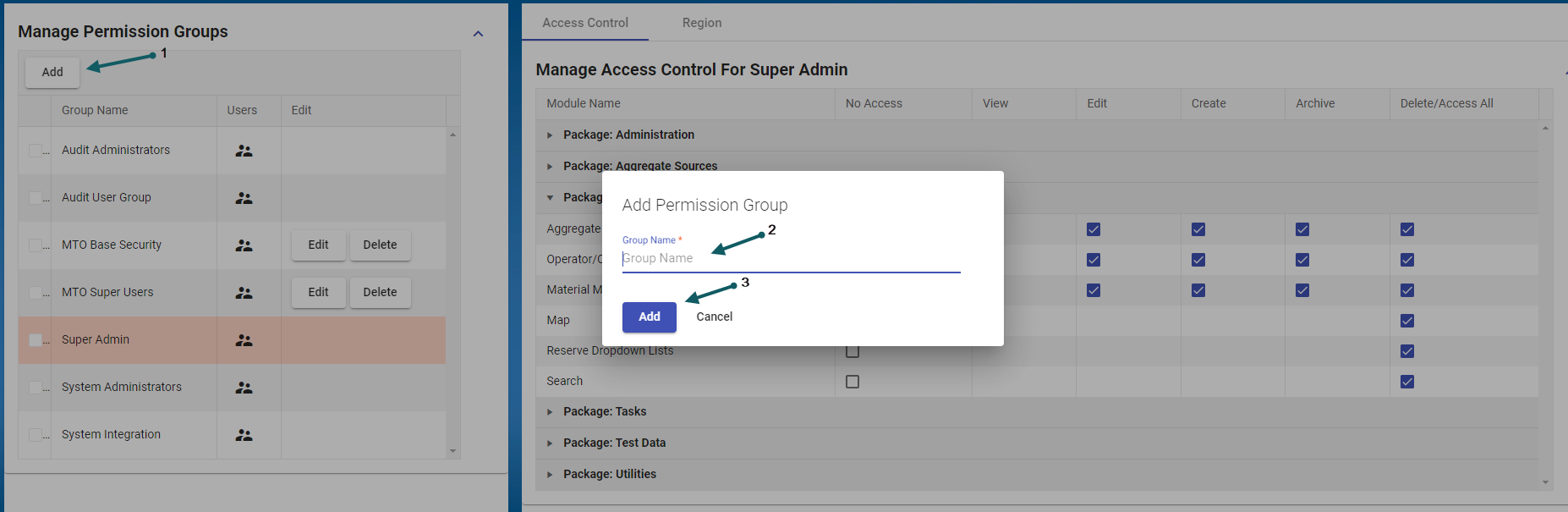
Task: Collapse the Manage Permission Groups panel chevron
Action: point(478,34)
